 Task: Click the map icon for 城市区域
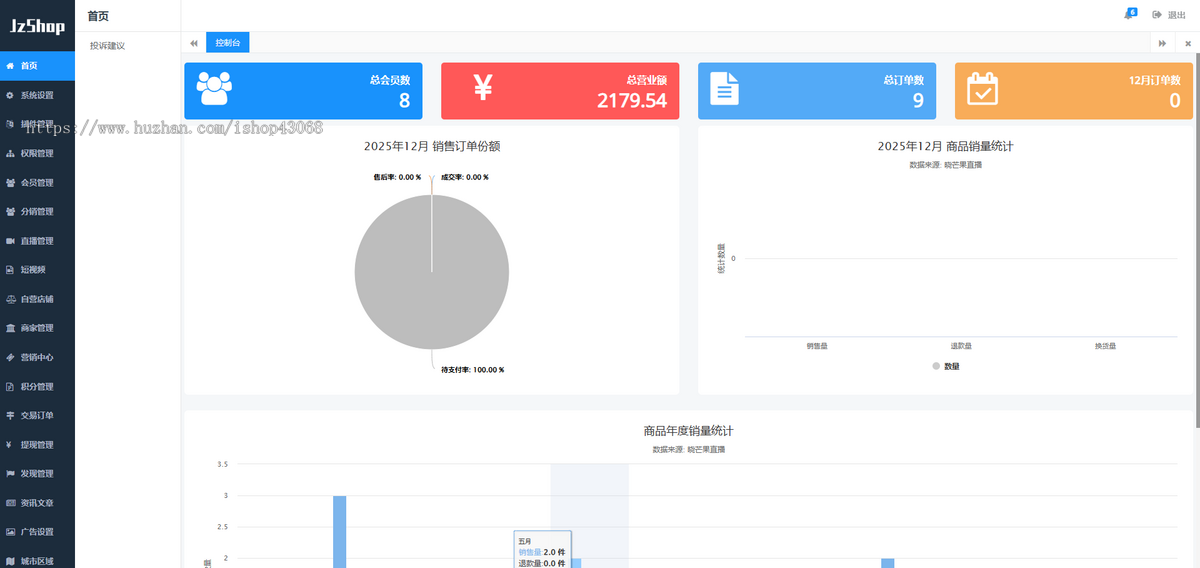pyautogui.click(x=10, y=560)
